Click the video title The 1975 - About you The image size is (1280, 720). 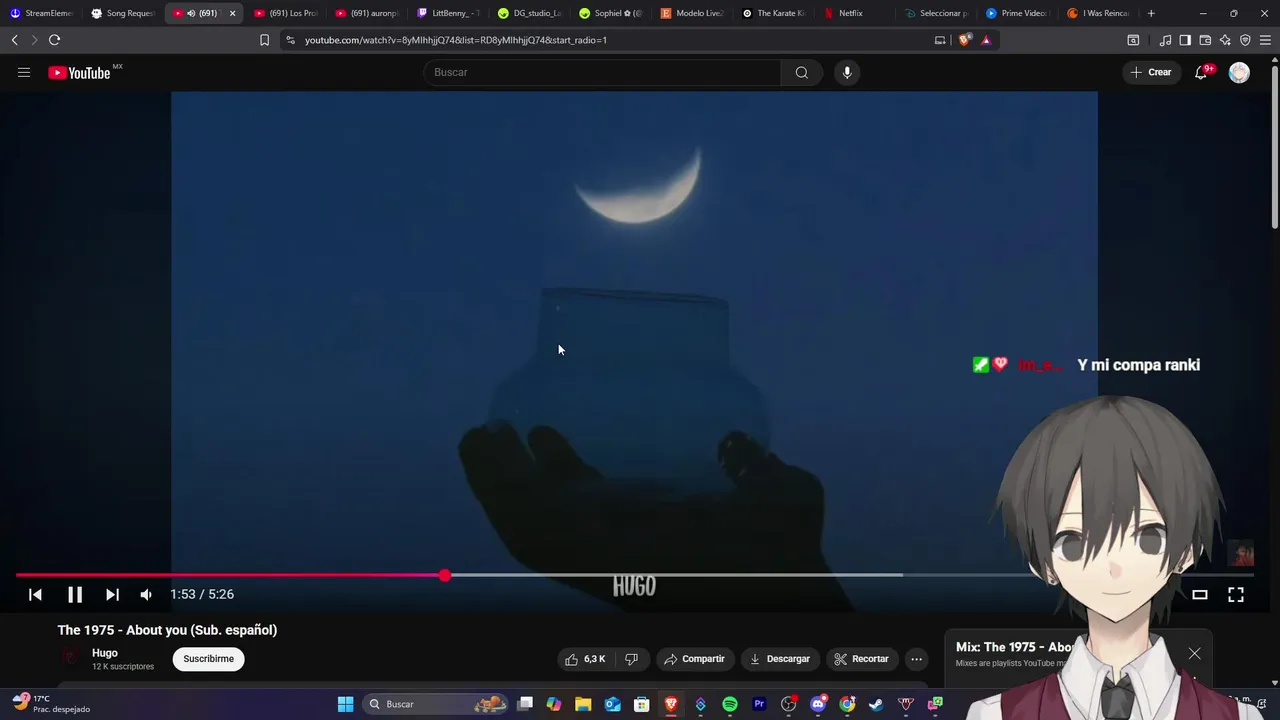pyautogui.click(x=167, y=630)
